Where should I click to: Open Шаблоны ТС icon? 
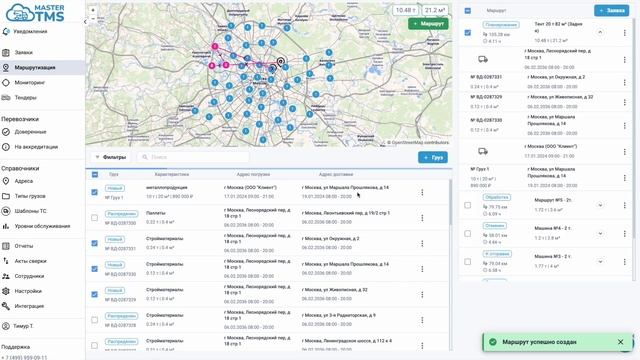tap(6, 211)
